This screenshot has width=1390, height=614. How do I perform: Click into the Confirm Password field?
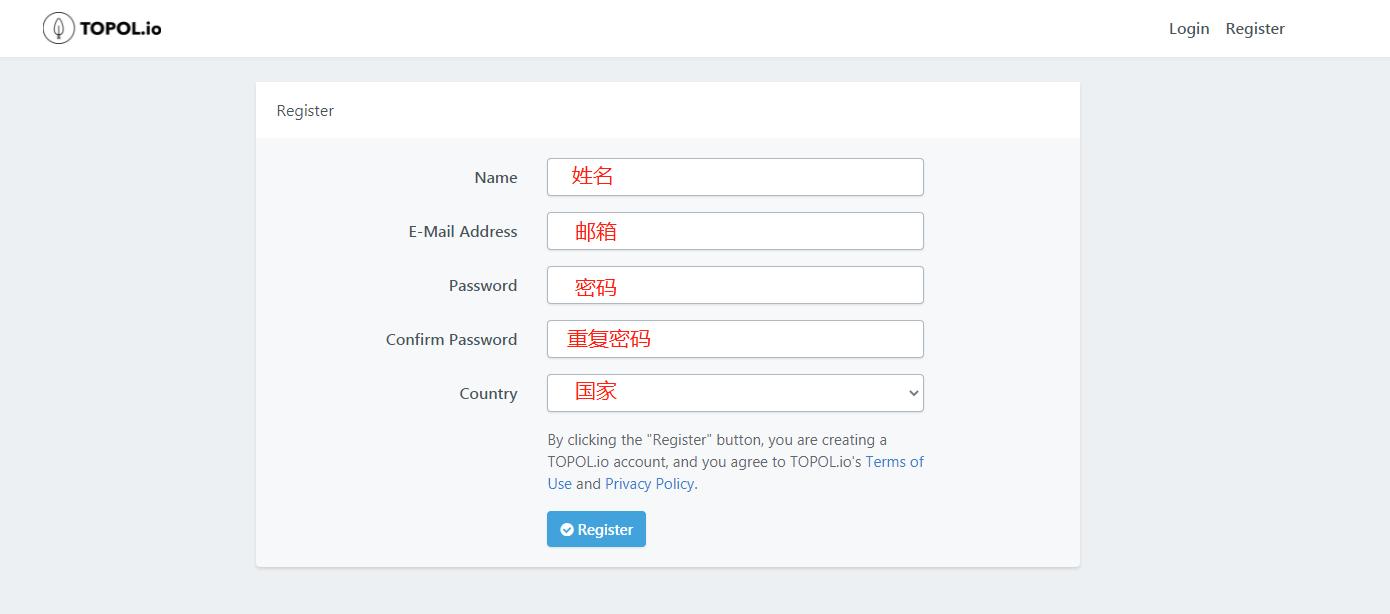(x=735, y=339)
